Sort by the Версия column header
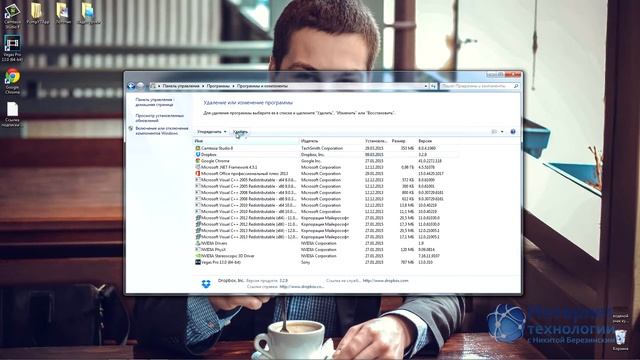 (438, 141)
